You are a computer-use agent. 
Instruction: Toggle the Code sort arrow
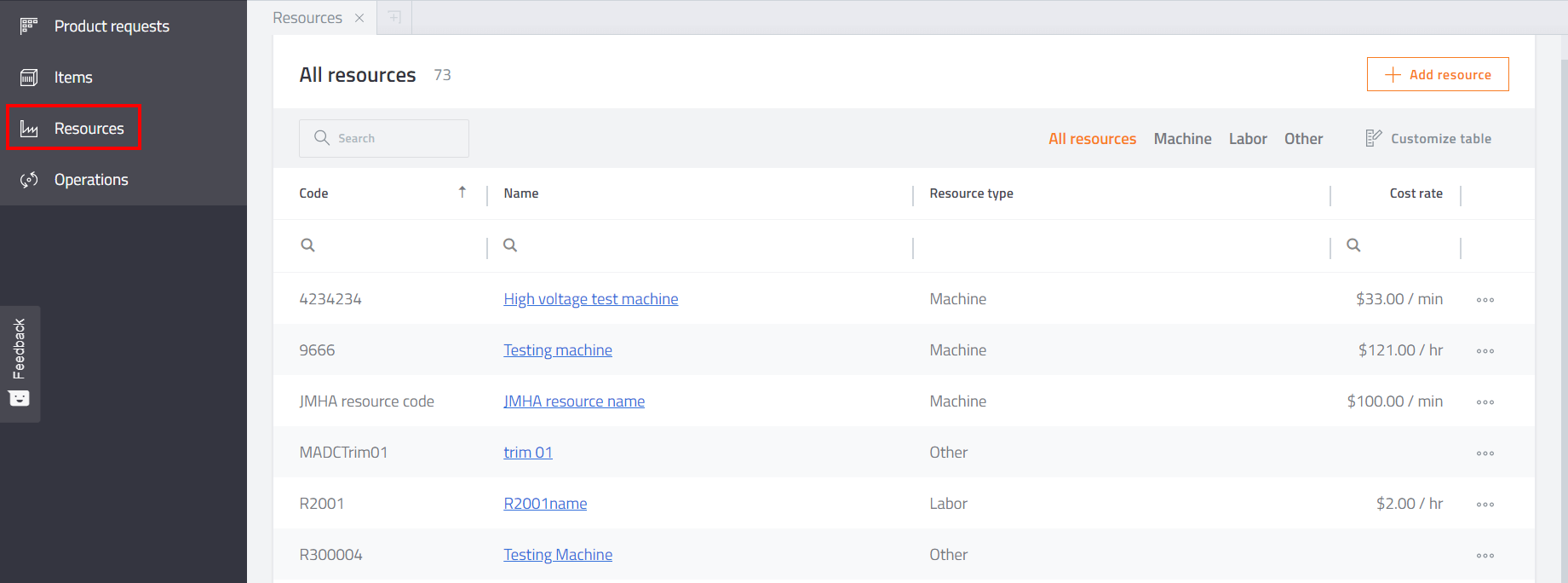click(x=462, y=192)
